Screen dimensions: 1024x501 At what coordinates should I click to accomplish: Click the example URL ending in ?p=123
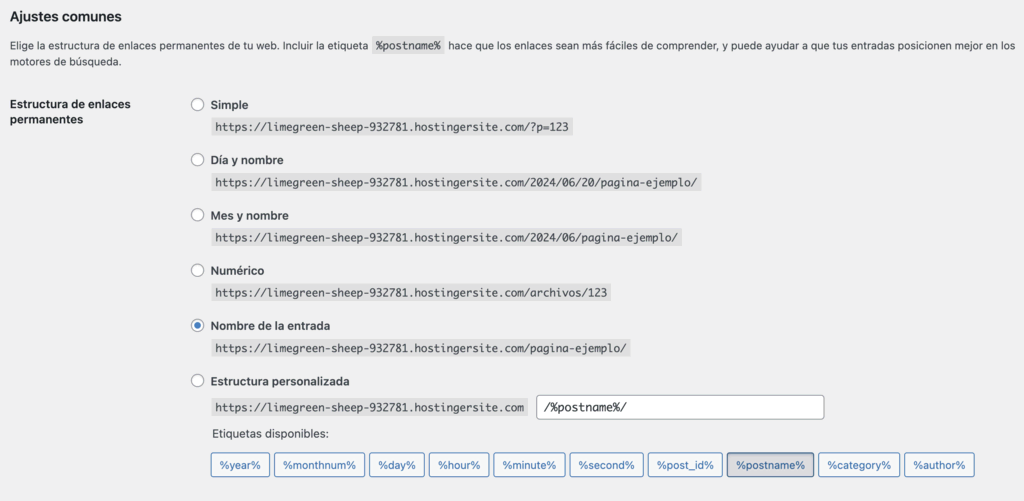[x=392, y=127]
